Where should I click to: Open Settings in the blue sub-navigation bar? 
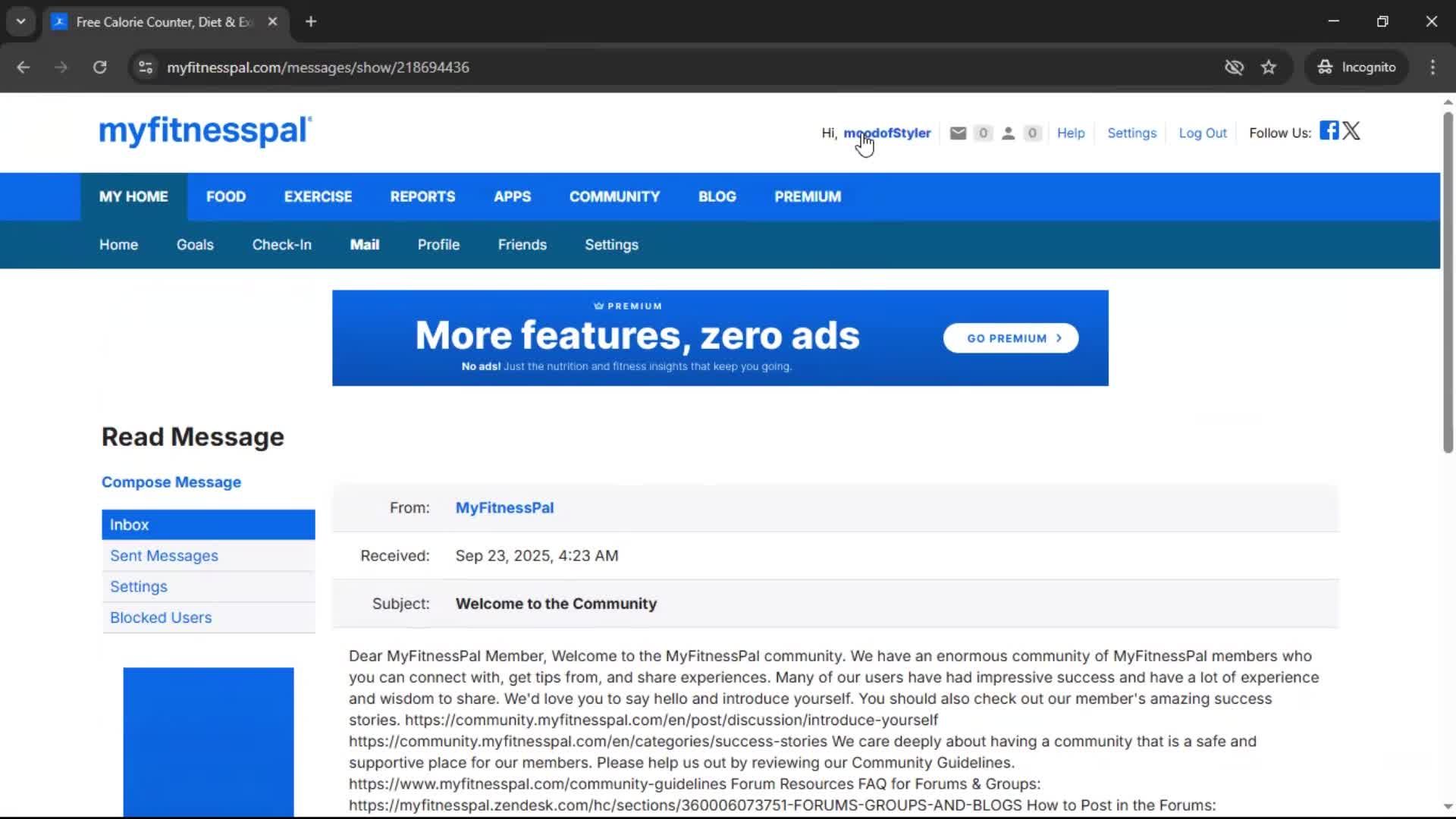pyautogui.click(x=611, y=245)
